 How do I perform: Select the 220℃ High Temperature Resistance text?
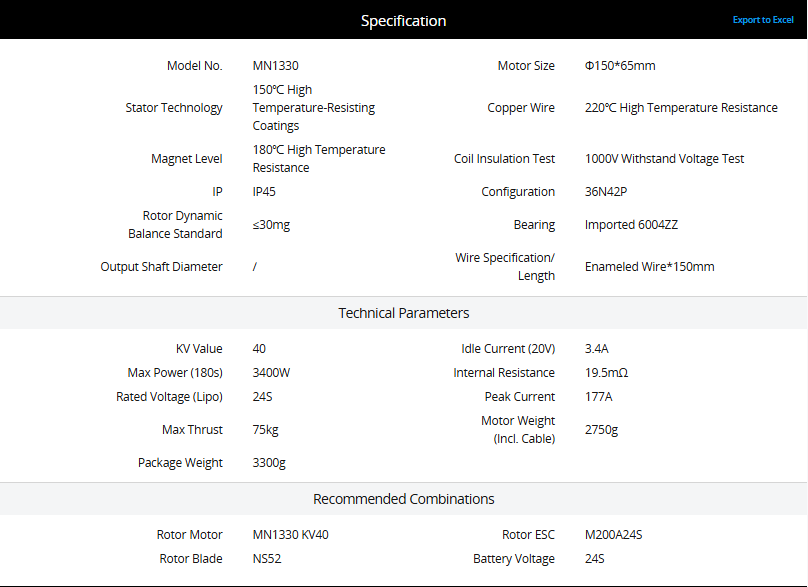point(681,107)
